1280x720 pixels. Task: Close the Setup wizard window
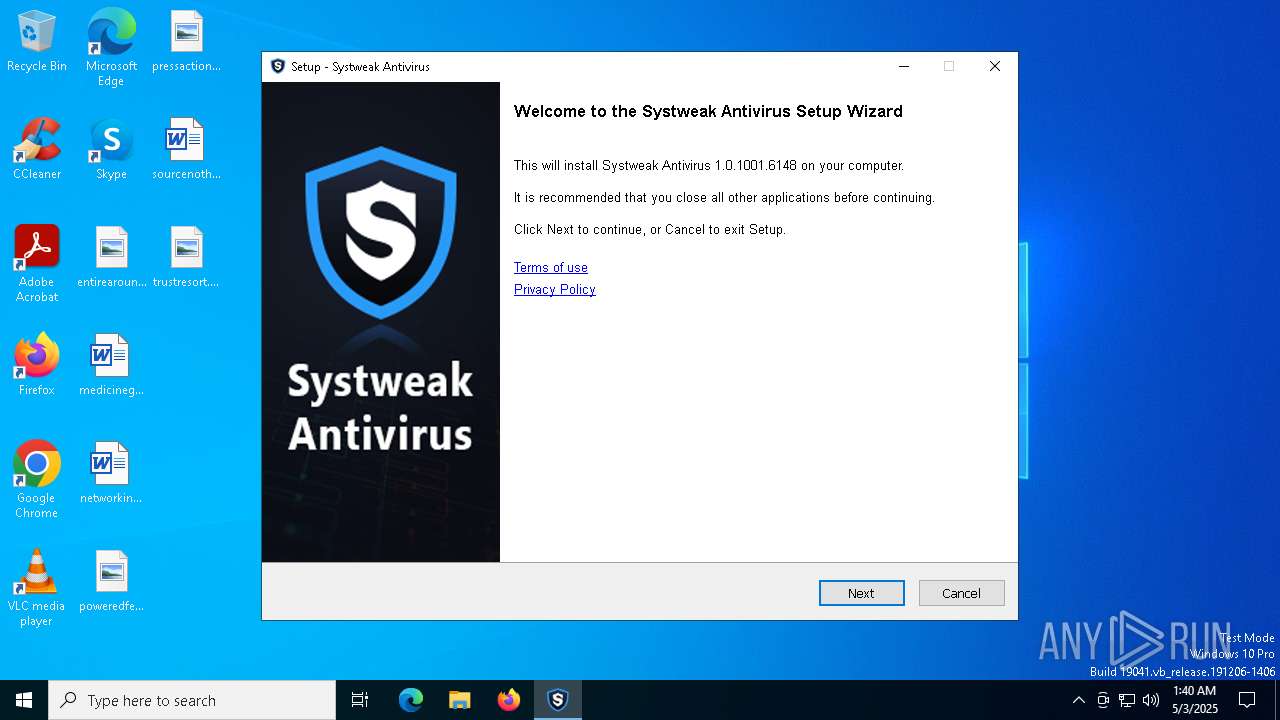click(x=994, y=66)
